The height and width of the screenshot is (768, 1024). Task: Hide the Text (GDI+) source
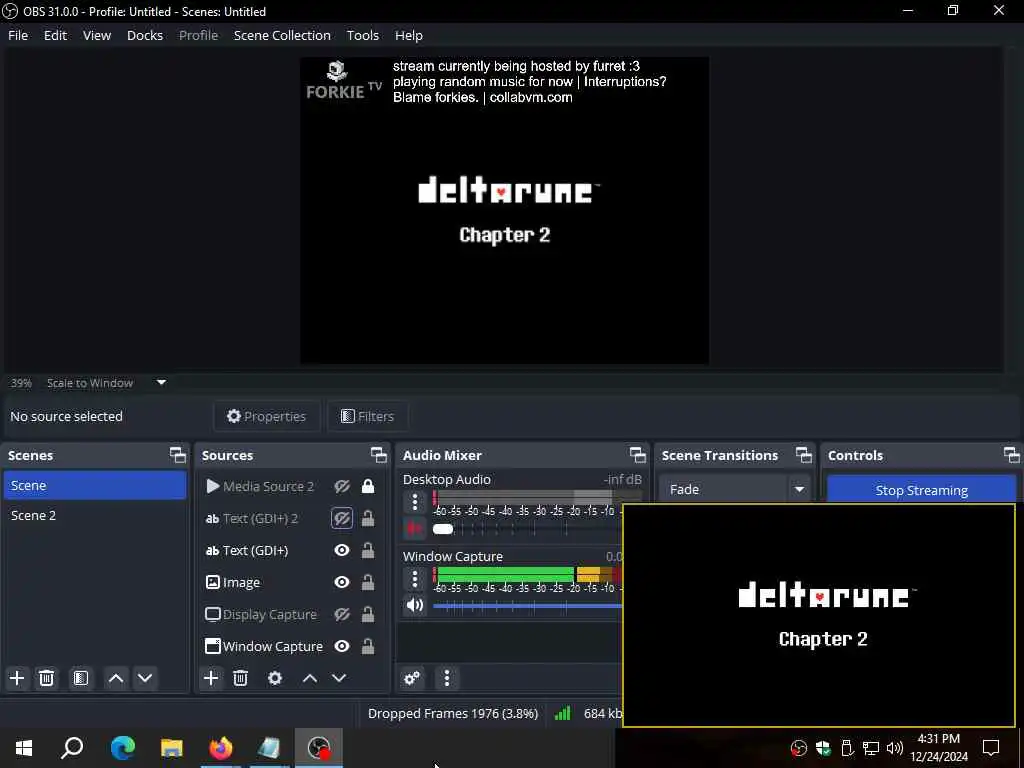342,551
